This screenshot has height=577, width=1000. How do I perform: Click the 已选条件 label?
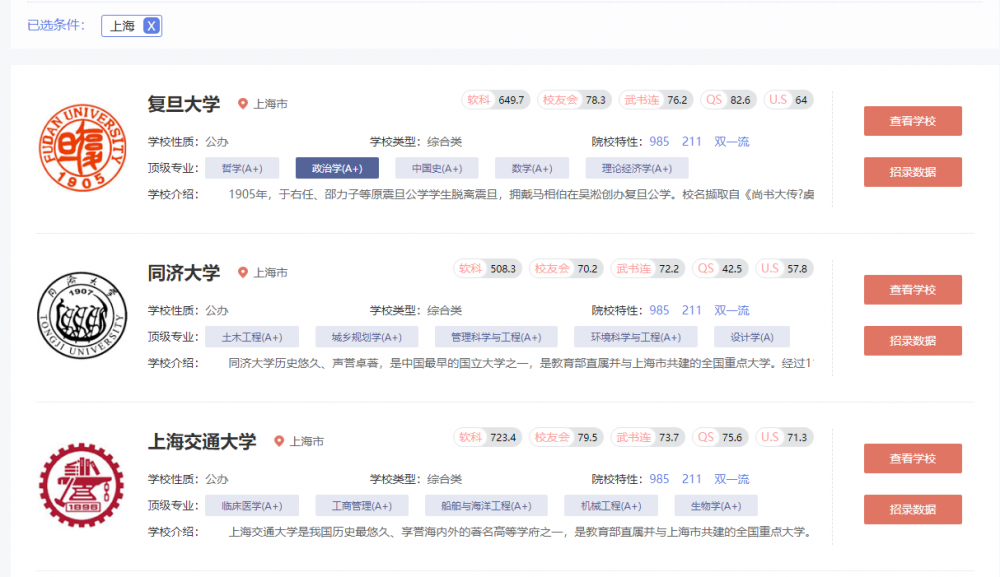pyautogui.click(x=55, y=26)
